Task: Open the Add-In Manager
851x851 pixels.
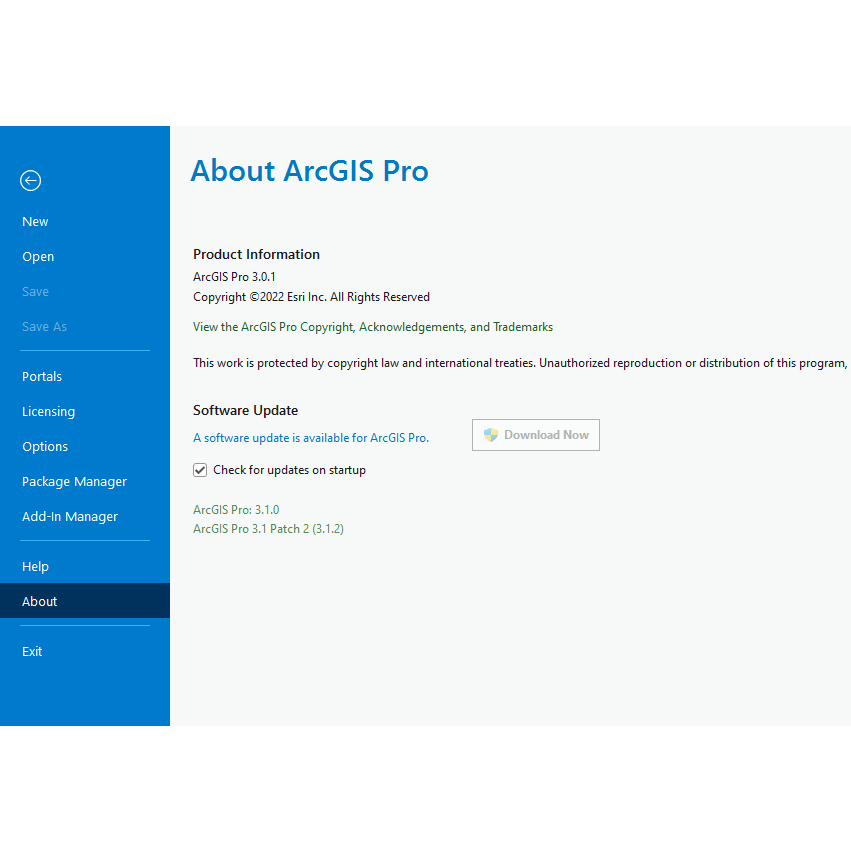Action: pyautogui.click(x=70, y=517)
